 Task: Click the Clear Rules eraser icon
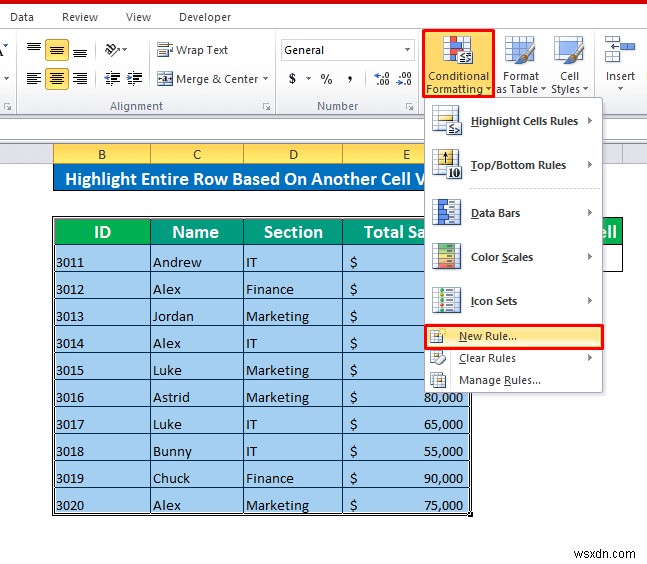tap(438, 357)
